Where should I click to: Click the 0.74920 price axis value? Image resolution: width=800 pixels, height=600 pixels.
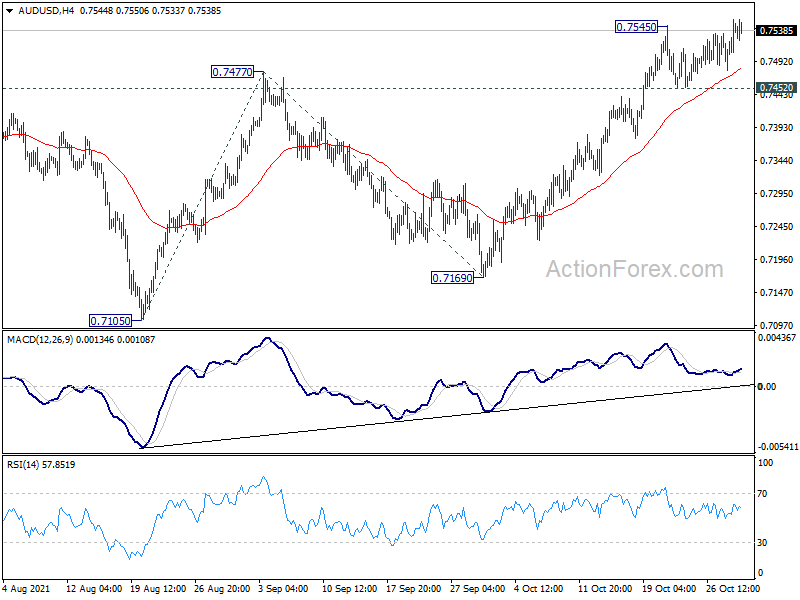tap(777, 62)
